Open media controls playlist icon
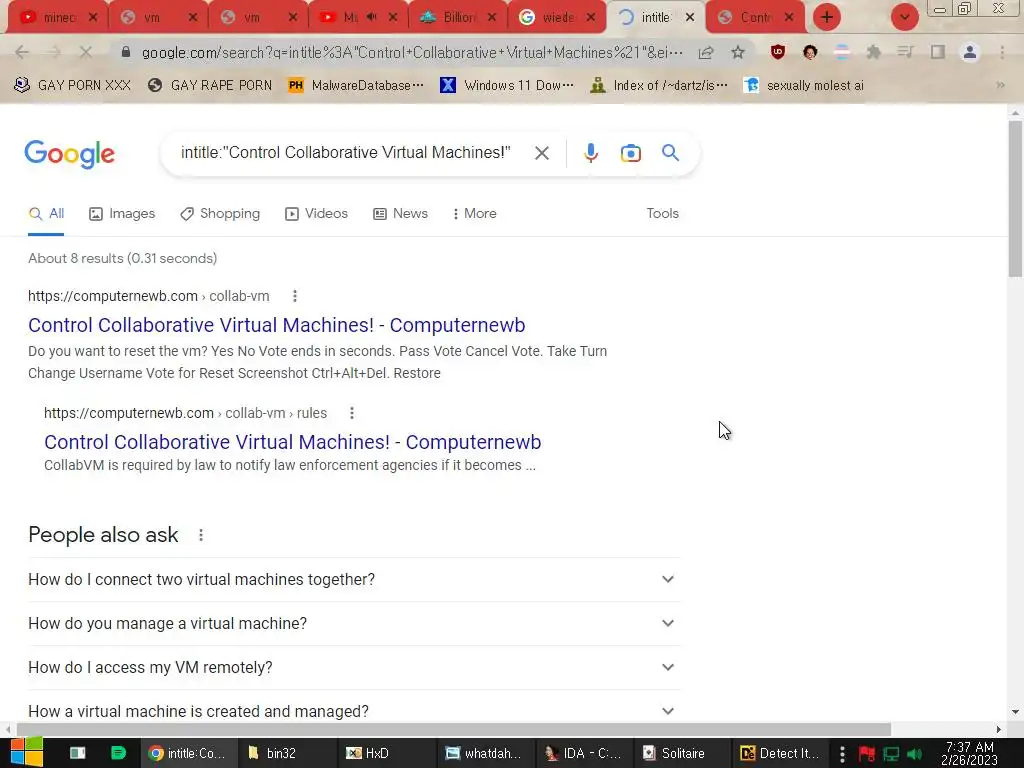The height and width of the screenshot is (768, 1024). pos(905,52)
